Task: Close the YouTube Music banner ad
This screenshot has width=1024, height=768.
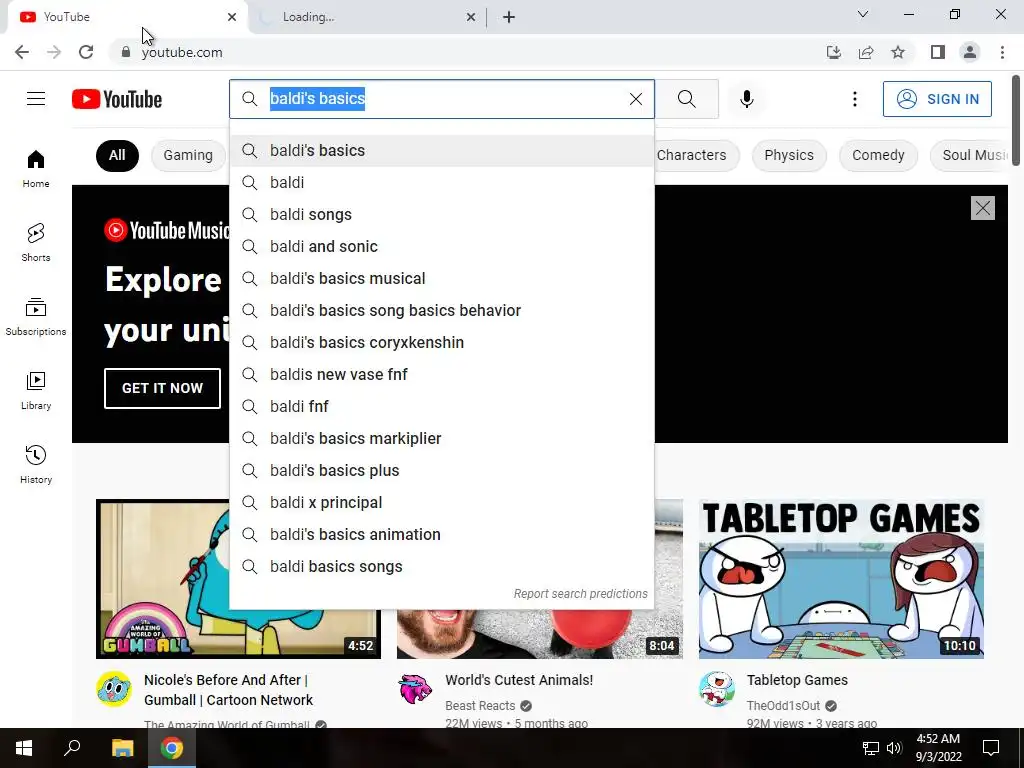Action: coord(982,208)
